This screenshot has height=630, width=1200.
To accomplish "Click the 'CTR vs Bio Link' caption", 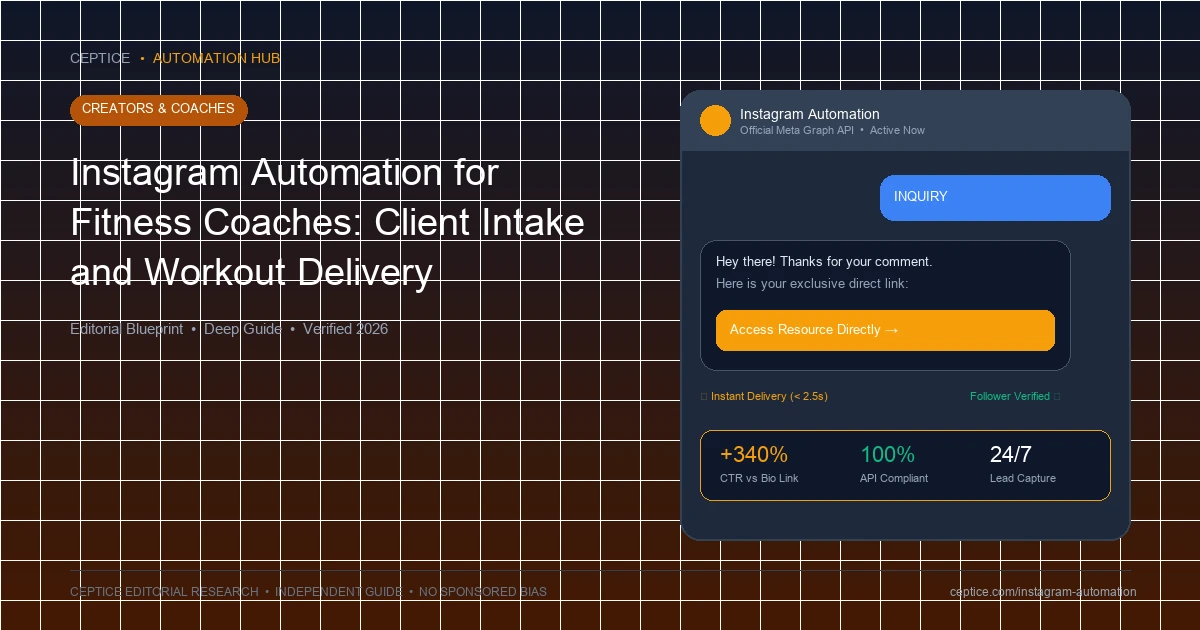I will pos(759,478).
